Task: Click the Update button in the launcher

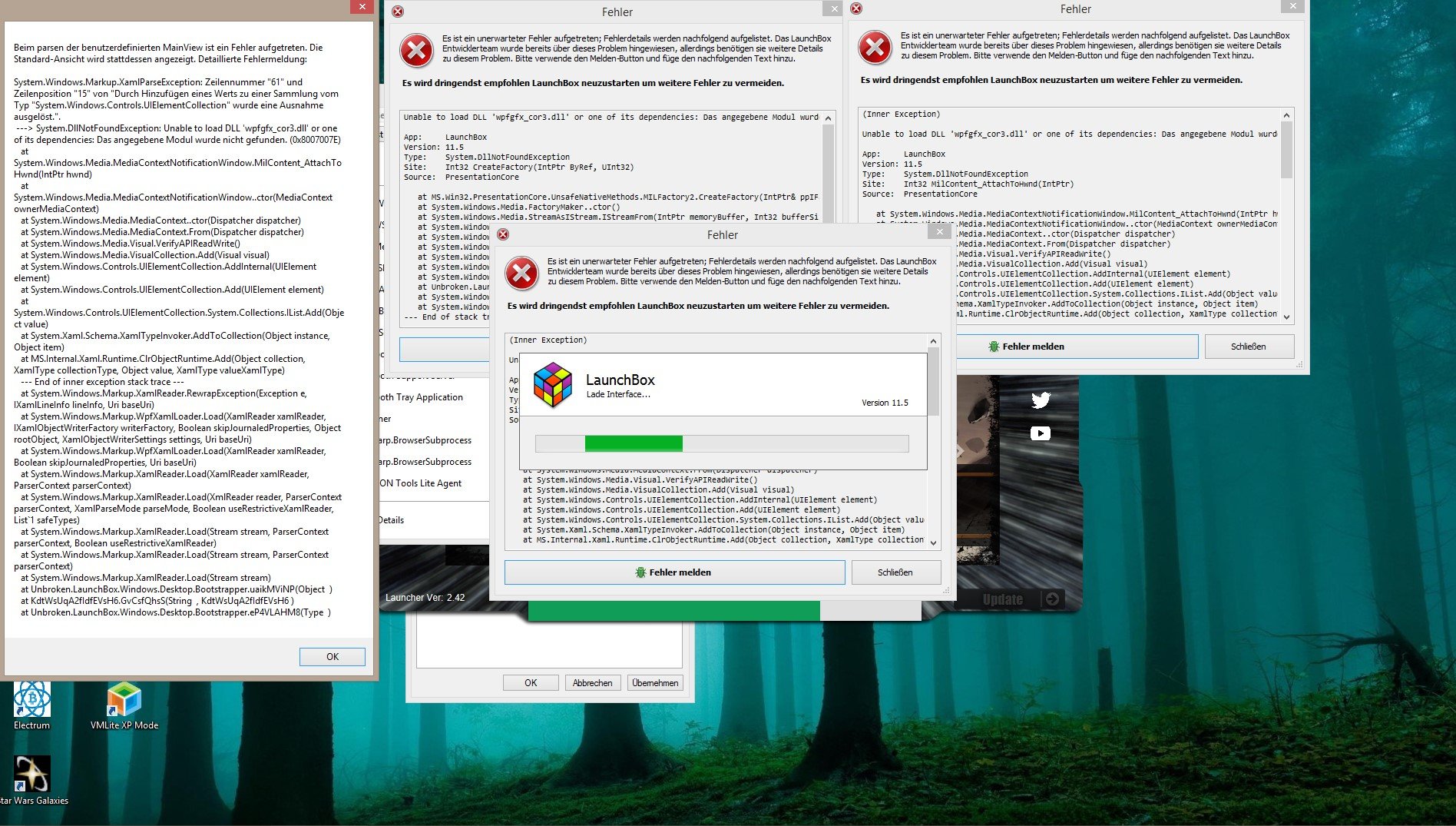Action: [x=1003, y=599]
